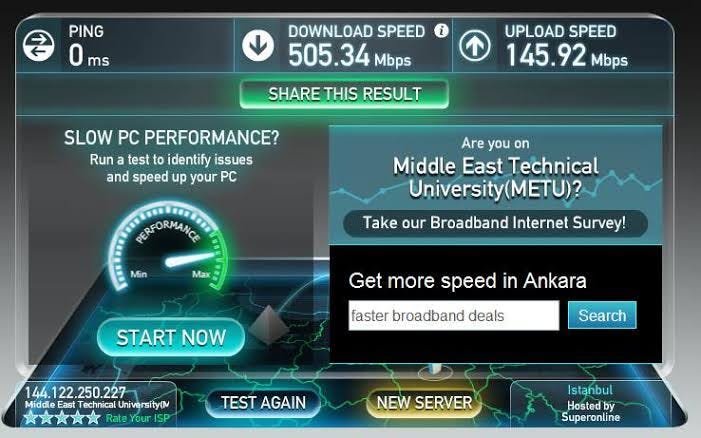Viewport: 701px width, 438px height.
Task: Rate ISP with the first star
Action: tap(30, 418)
